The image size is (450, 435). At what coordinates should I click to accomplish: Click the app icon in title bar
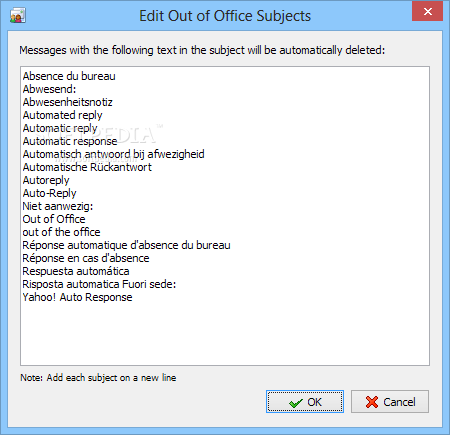(18, 16)
